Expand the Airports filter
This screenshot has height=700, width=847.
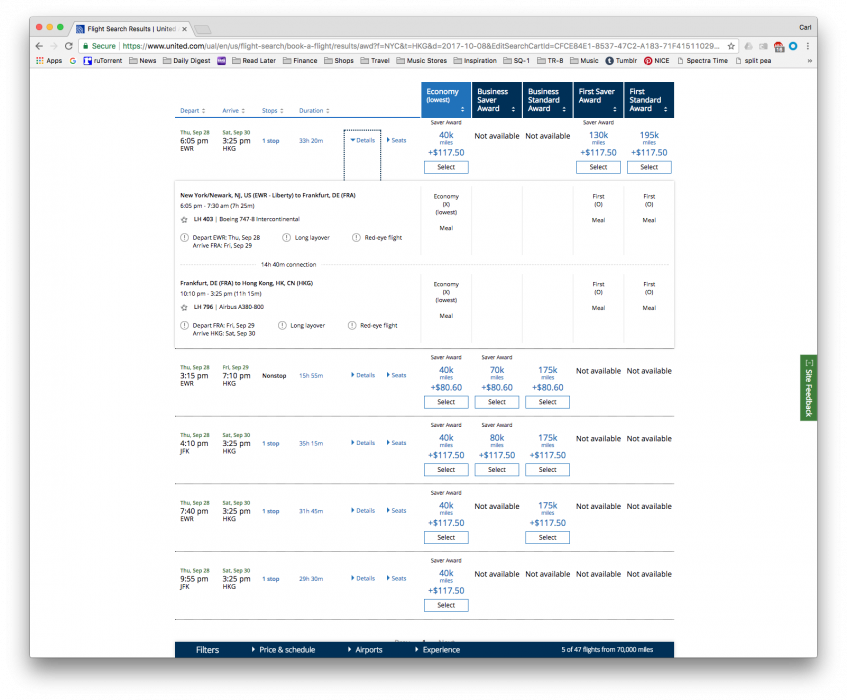(368, 650)
